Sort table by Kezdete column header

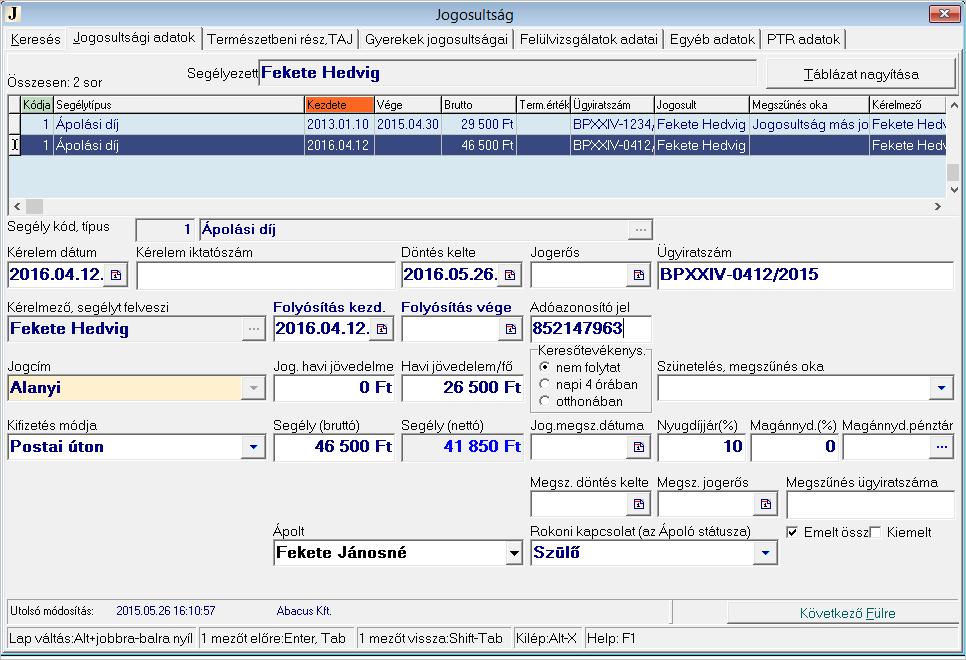click(x=339, y=105)
